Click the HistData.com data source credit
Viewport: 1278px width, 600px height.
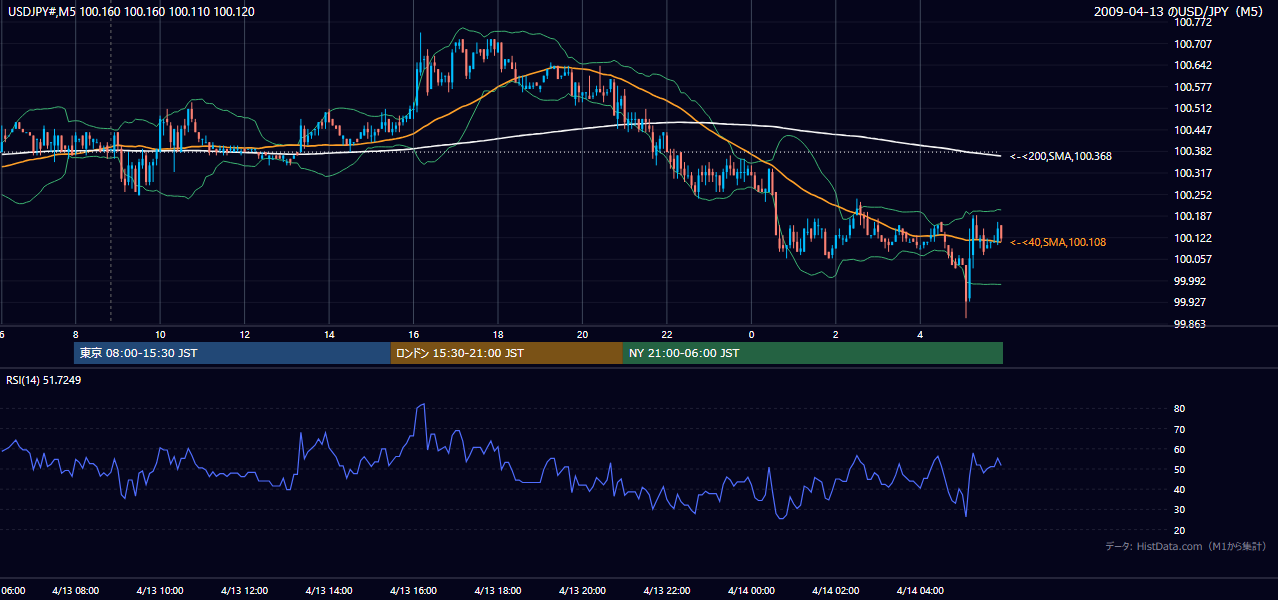click(x=1186, y=546)
